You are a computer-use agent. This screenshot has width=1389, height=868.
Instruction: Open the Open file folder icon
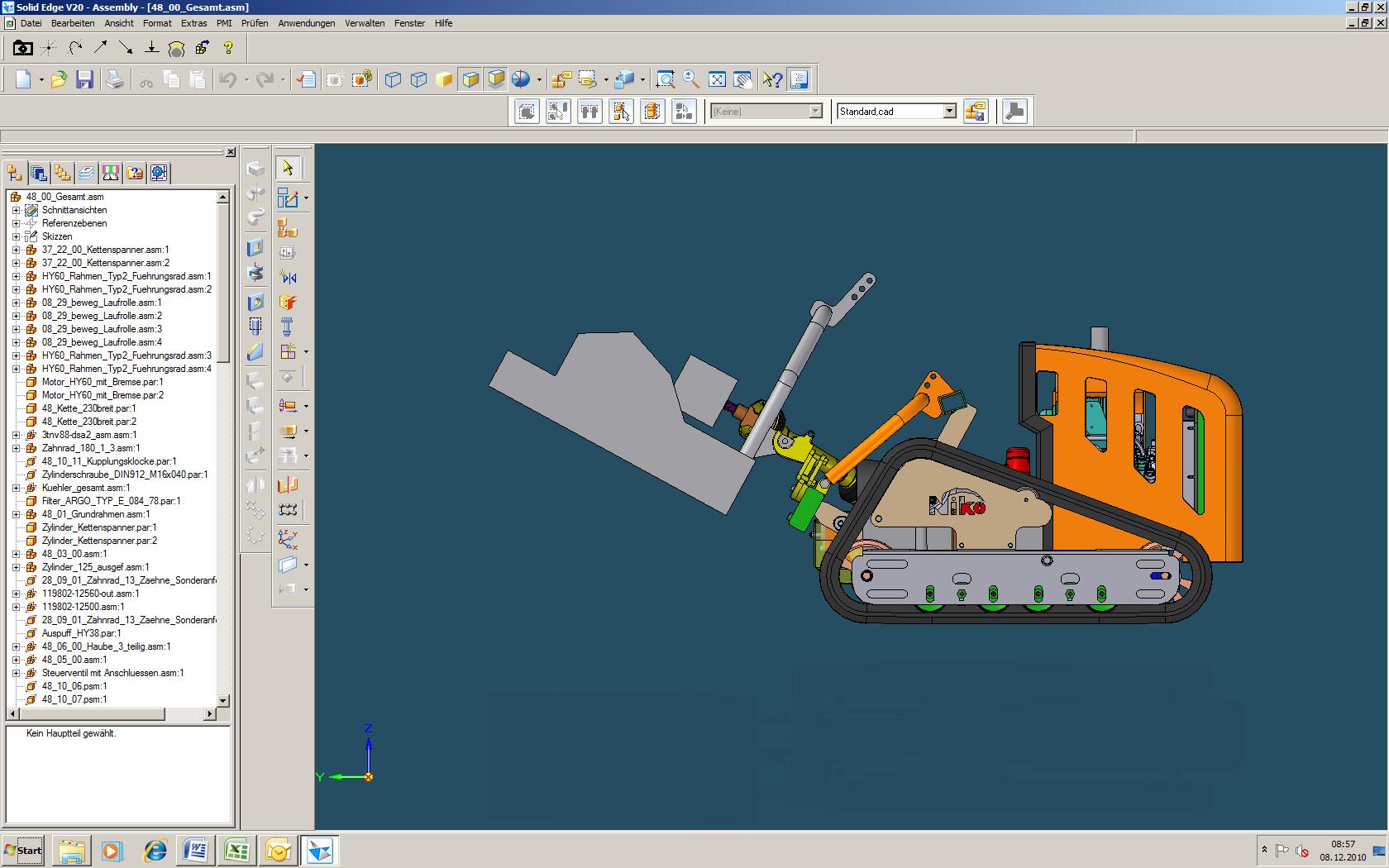tap(59, 79)
